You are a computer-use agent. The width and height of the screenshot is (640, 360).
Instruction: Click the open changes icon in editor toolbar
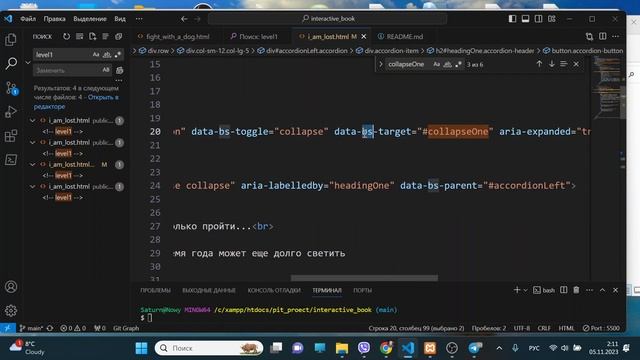point(589,36)
